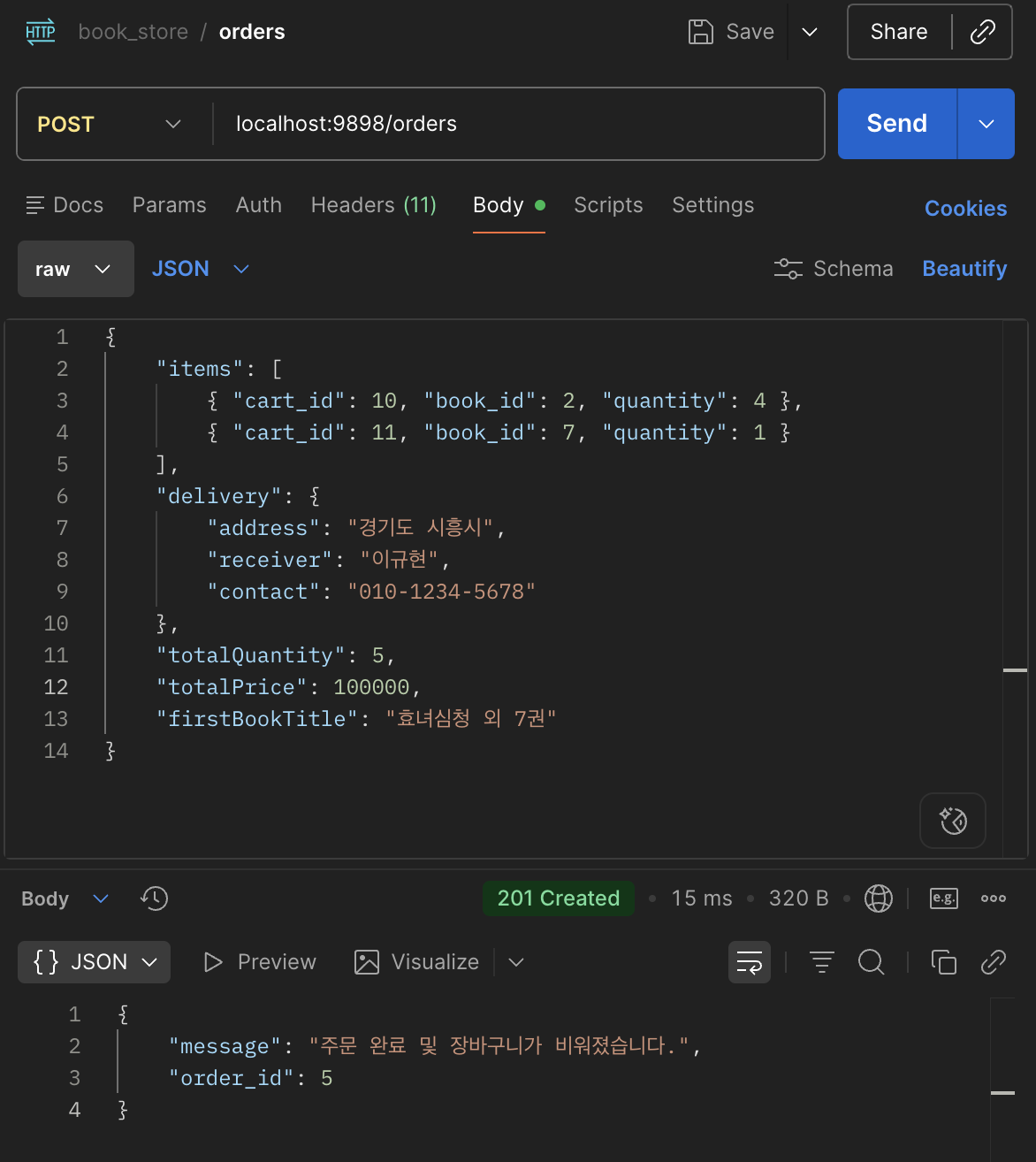This screenshot has height=1162, width=1036.
Task: Click the AI assistant icon in editor
Action: click(953, 821)
